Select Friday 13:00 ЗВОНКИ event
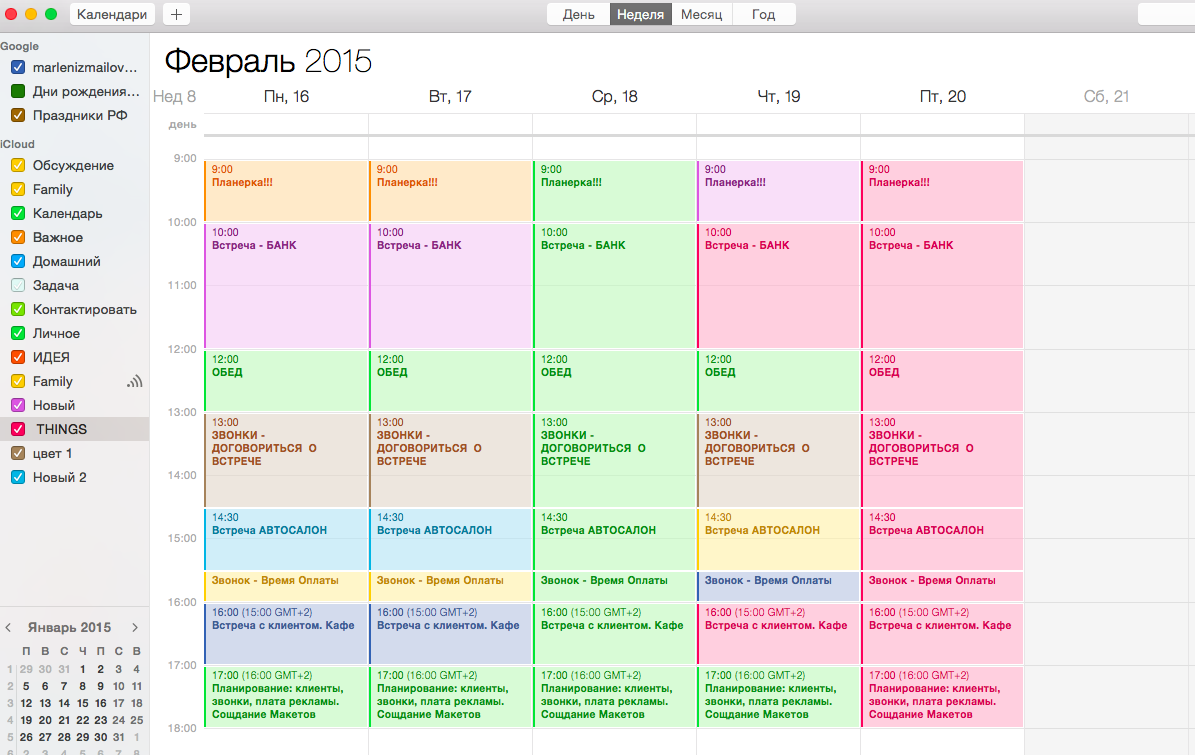Viewport: 1195px width, 755px height. 942,460
